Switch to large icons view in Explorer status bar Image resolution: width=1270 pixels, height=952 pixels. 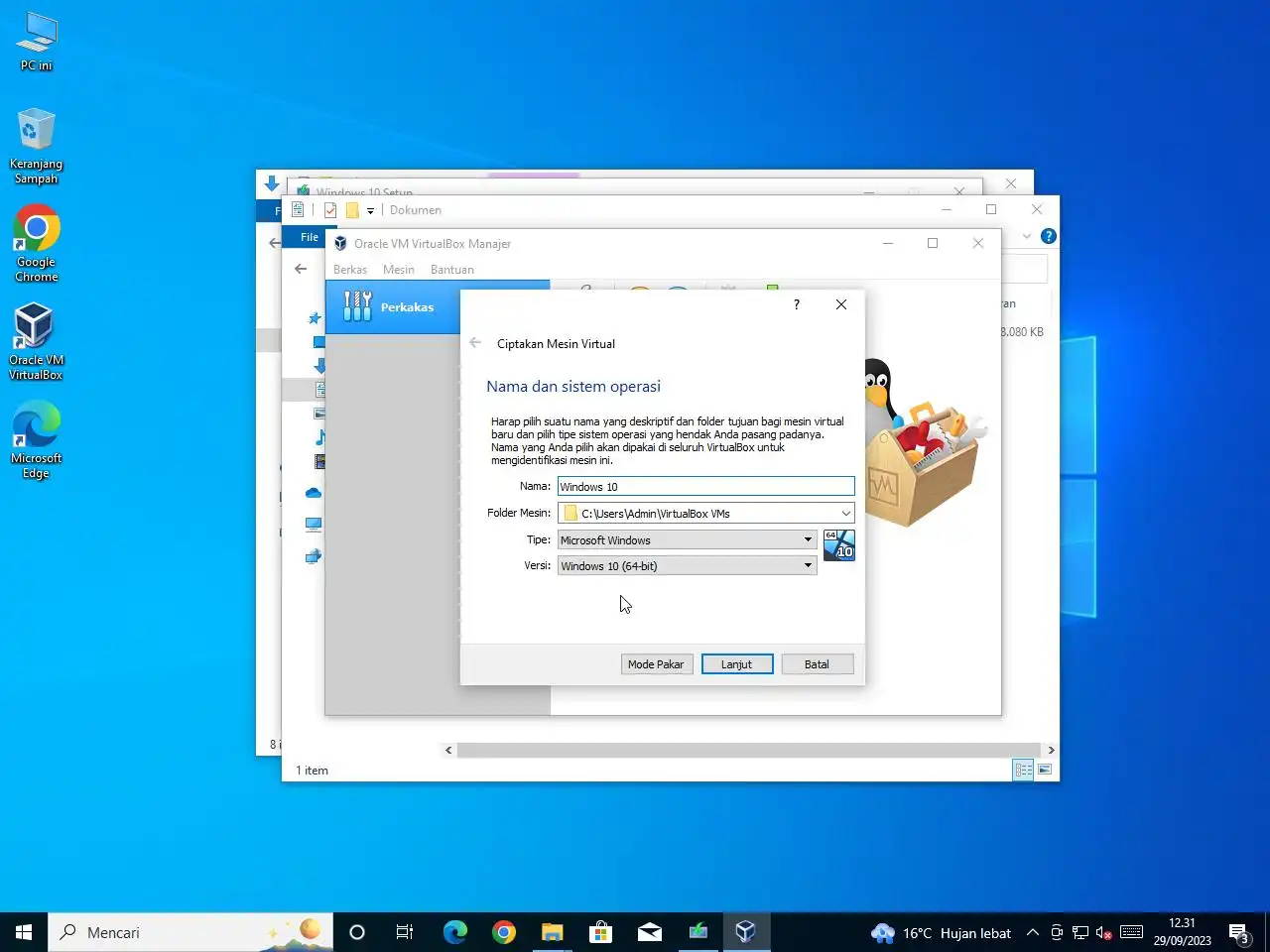(1045, 770)
